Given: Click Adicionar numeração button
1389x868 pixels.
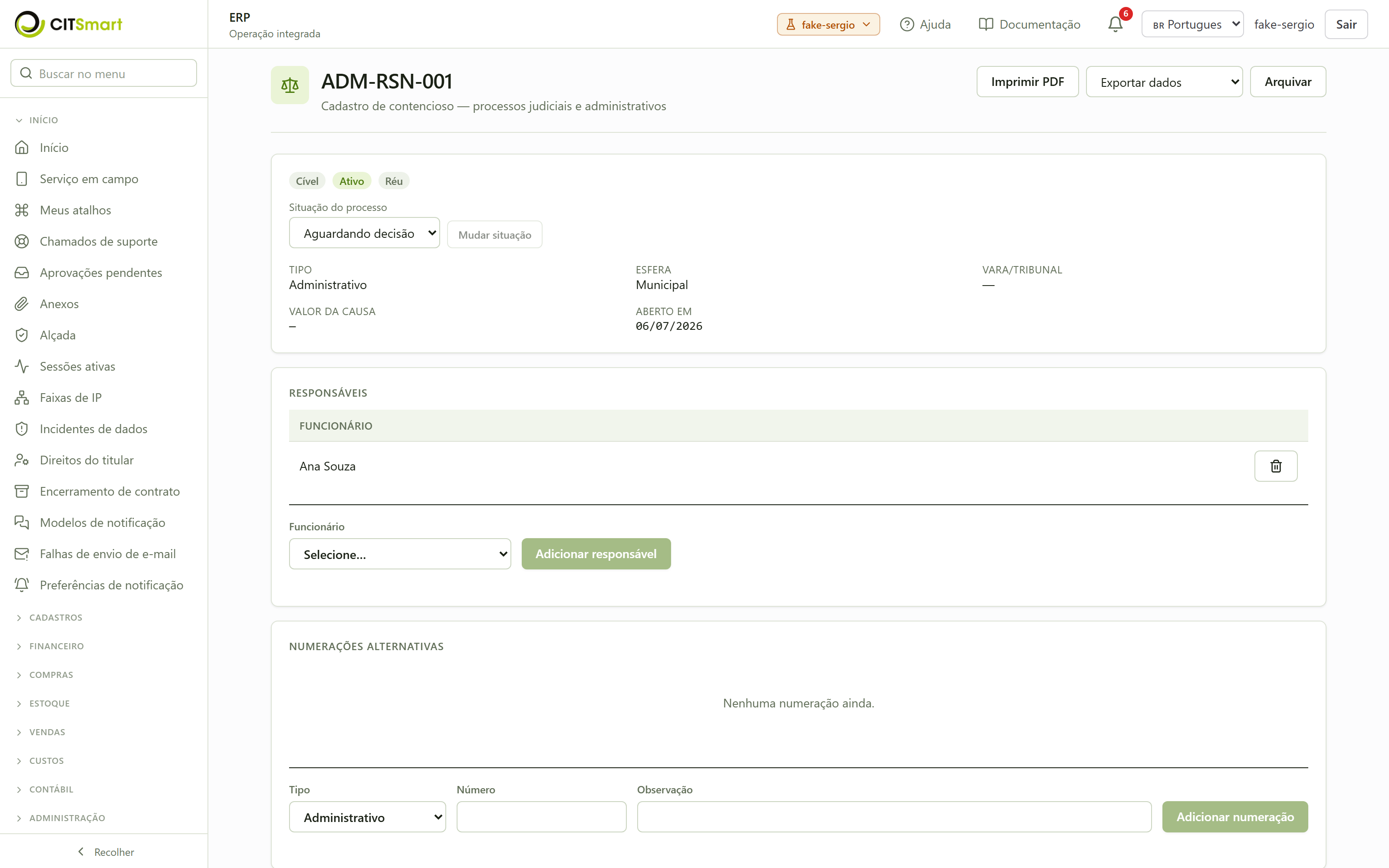Looking at the screenshot, I should click(1235, 817).
